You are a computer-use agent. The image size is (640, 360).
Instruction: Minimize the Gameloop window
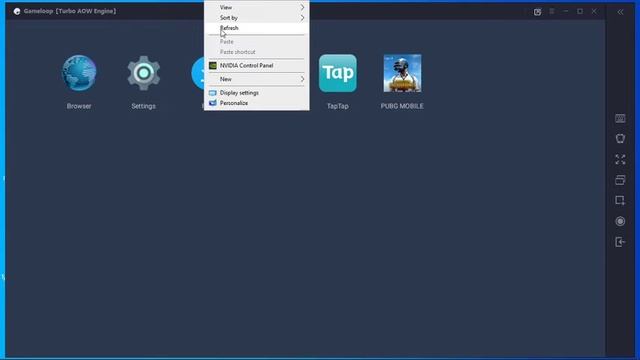(566, 11)
